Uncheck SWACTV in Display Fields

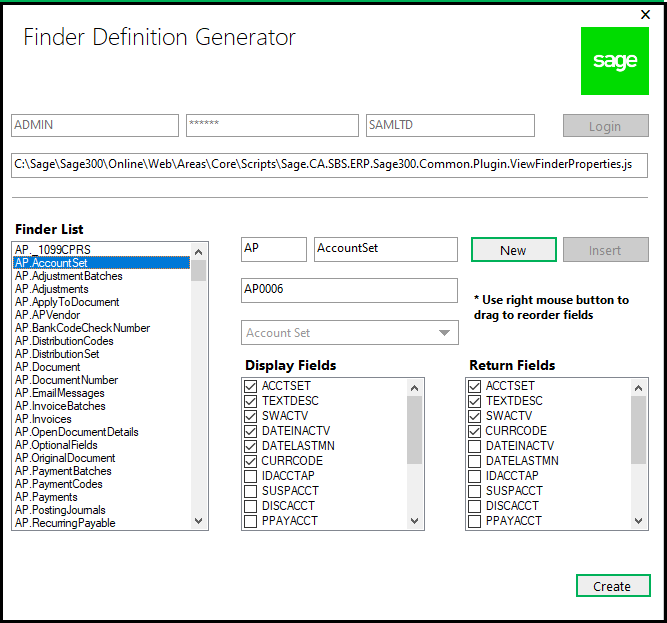pos(251,416)
